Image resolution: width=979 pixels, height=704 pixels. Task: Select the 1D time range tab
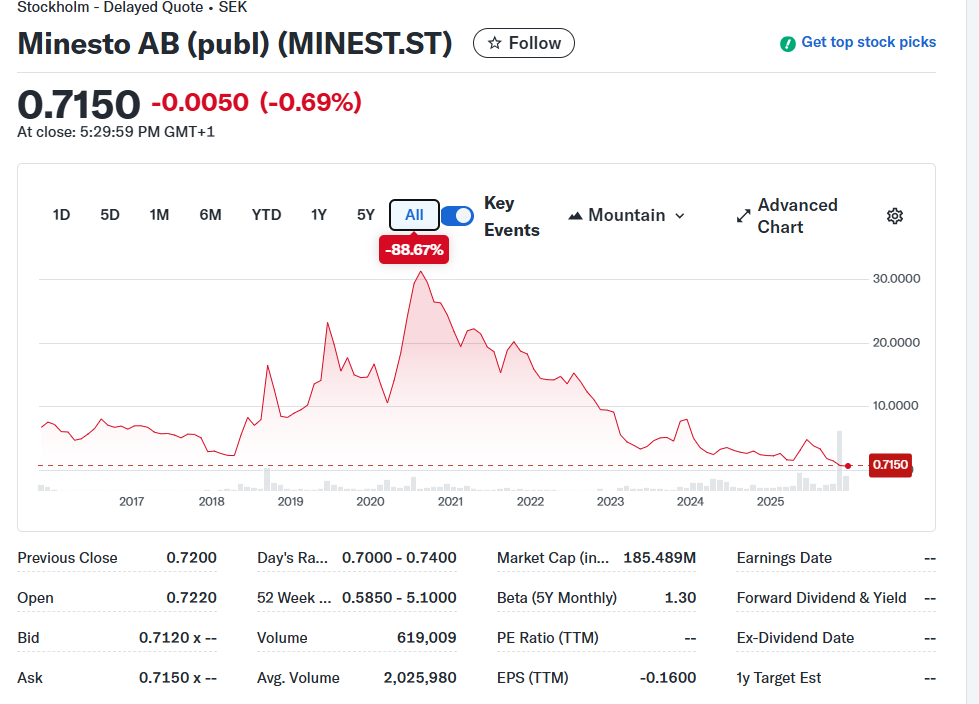(61, 215)
